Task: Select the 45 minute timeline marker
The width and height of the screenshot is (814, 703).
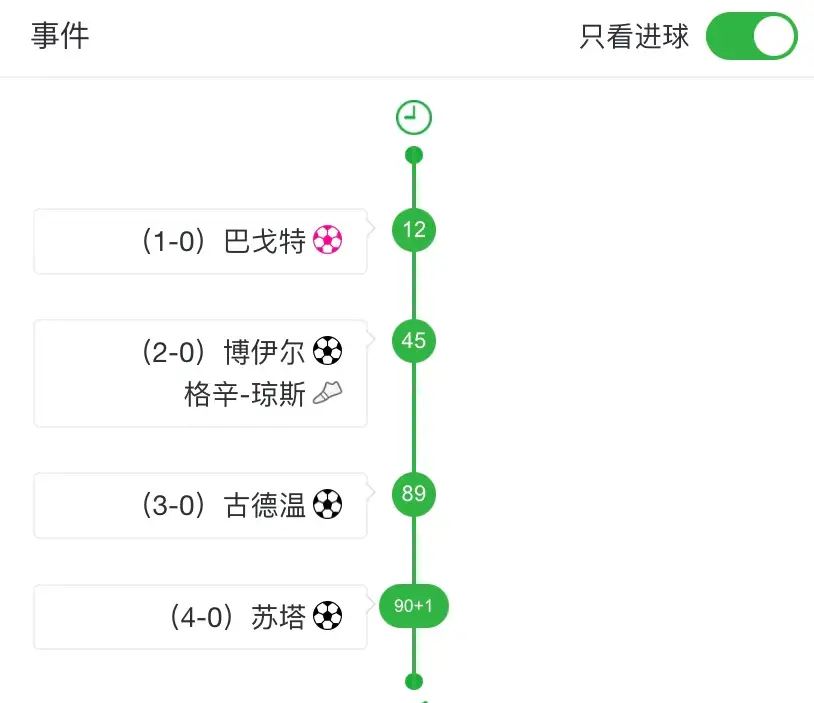Action: (x=414, y=341)
